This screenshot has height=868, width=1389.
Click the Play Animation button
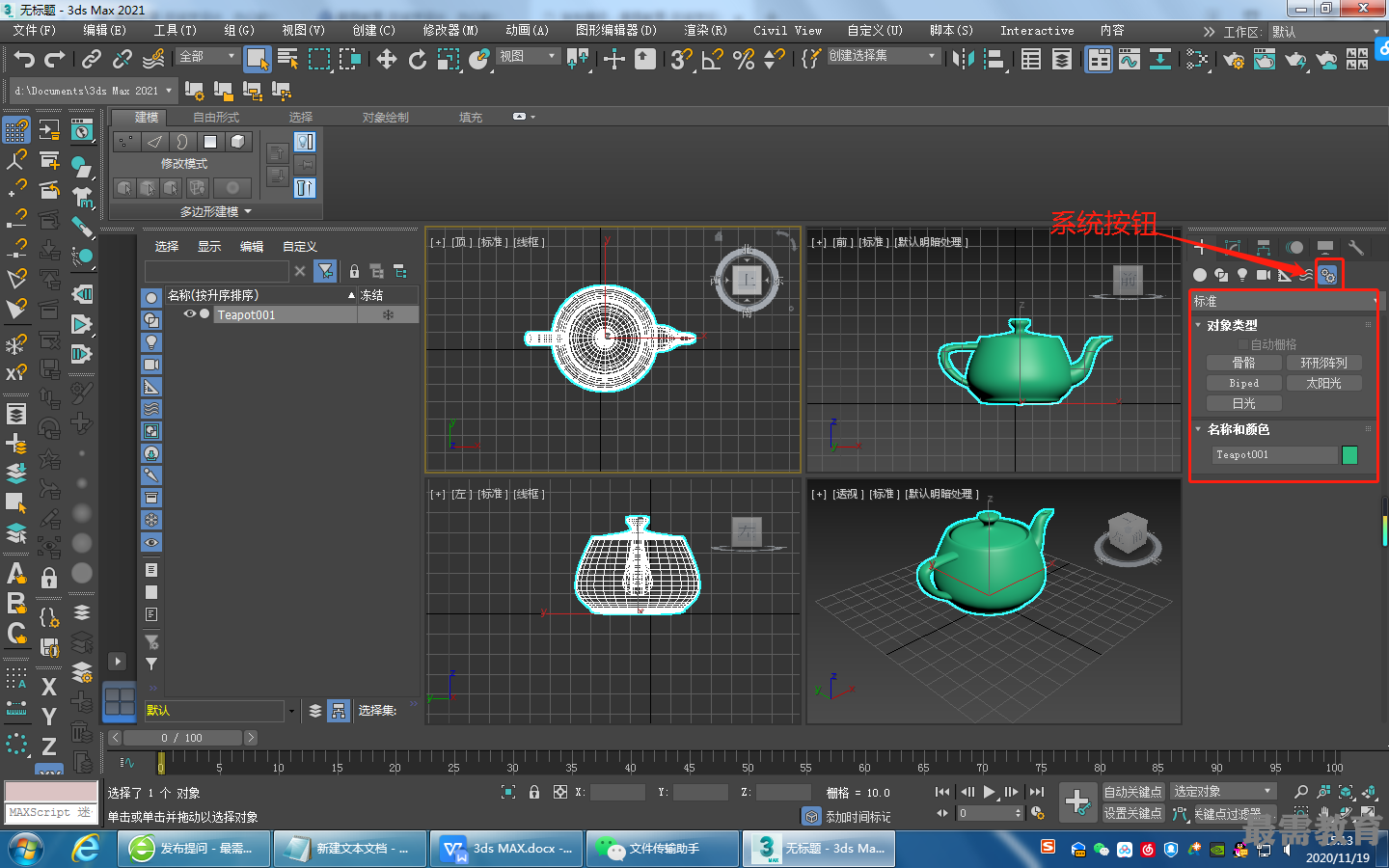989,792
